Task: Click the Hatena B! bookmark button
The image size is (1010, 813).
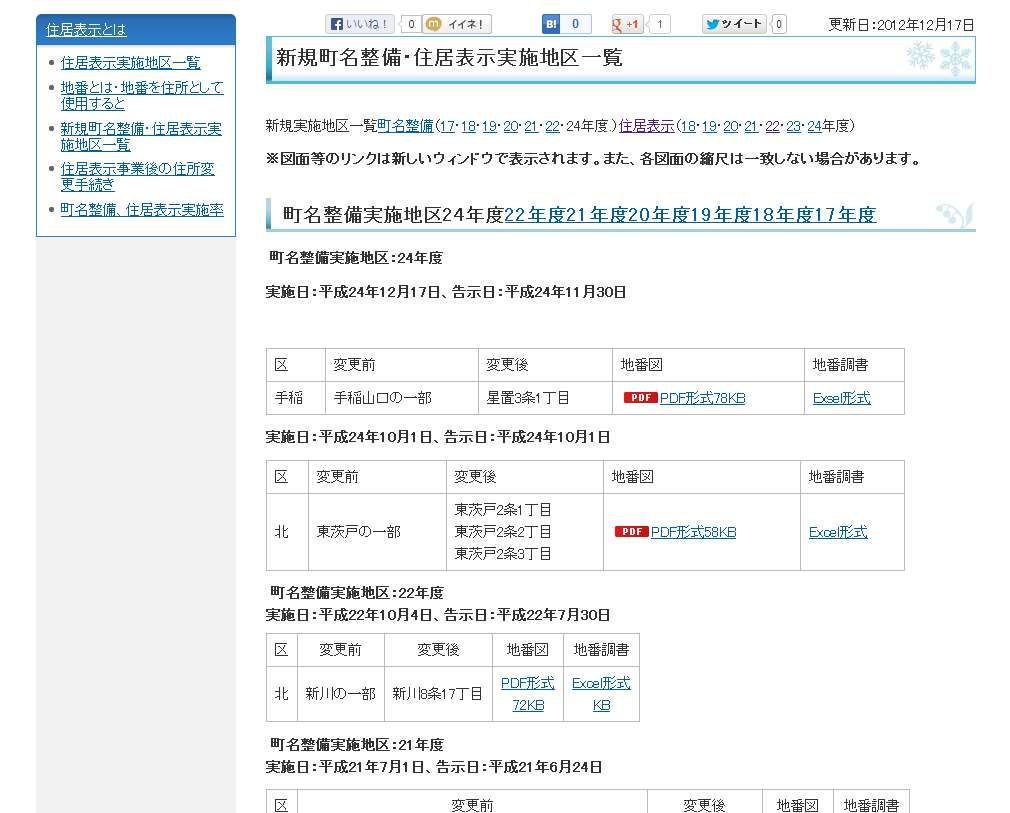Action: pos(551,24)
